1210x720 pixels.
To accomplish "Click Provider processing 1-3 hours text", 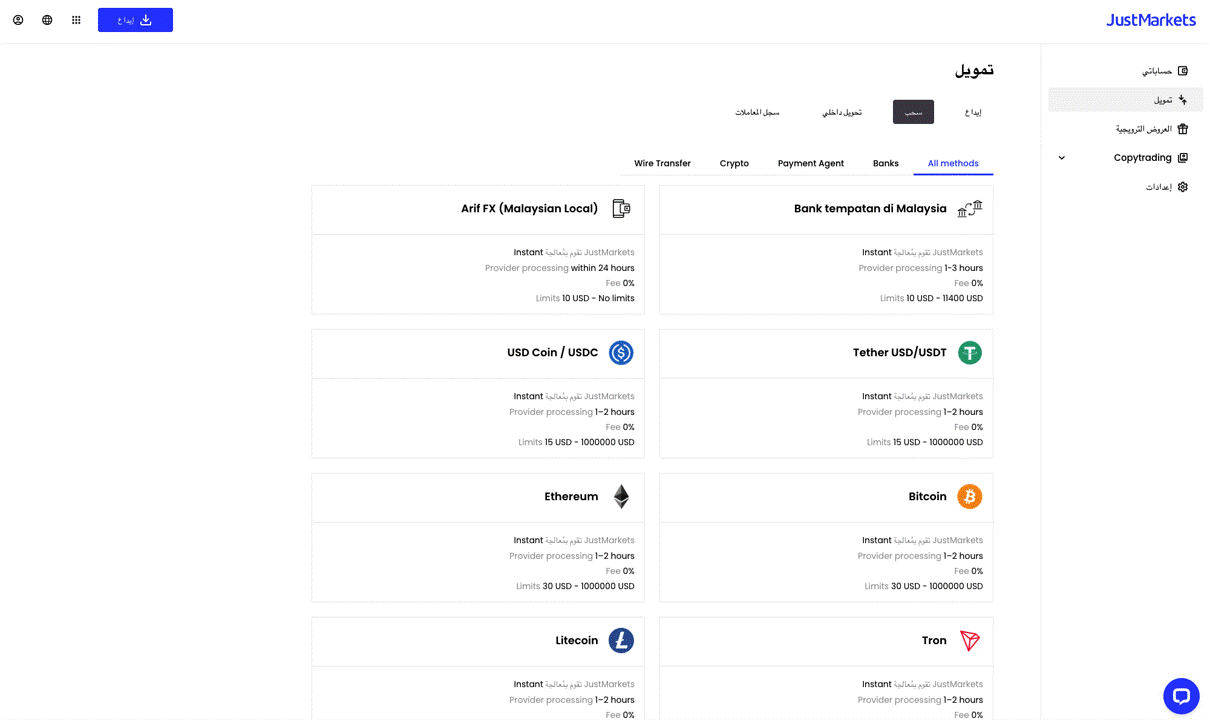I will coord(921,268).
